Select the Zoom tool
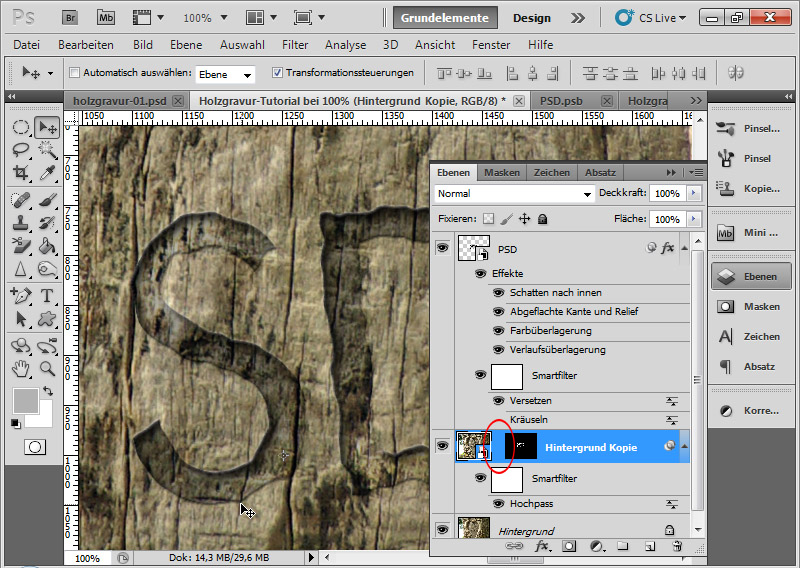The image size is (800, 568). click(x=47, y=368)
